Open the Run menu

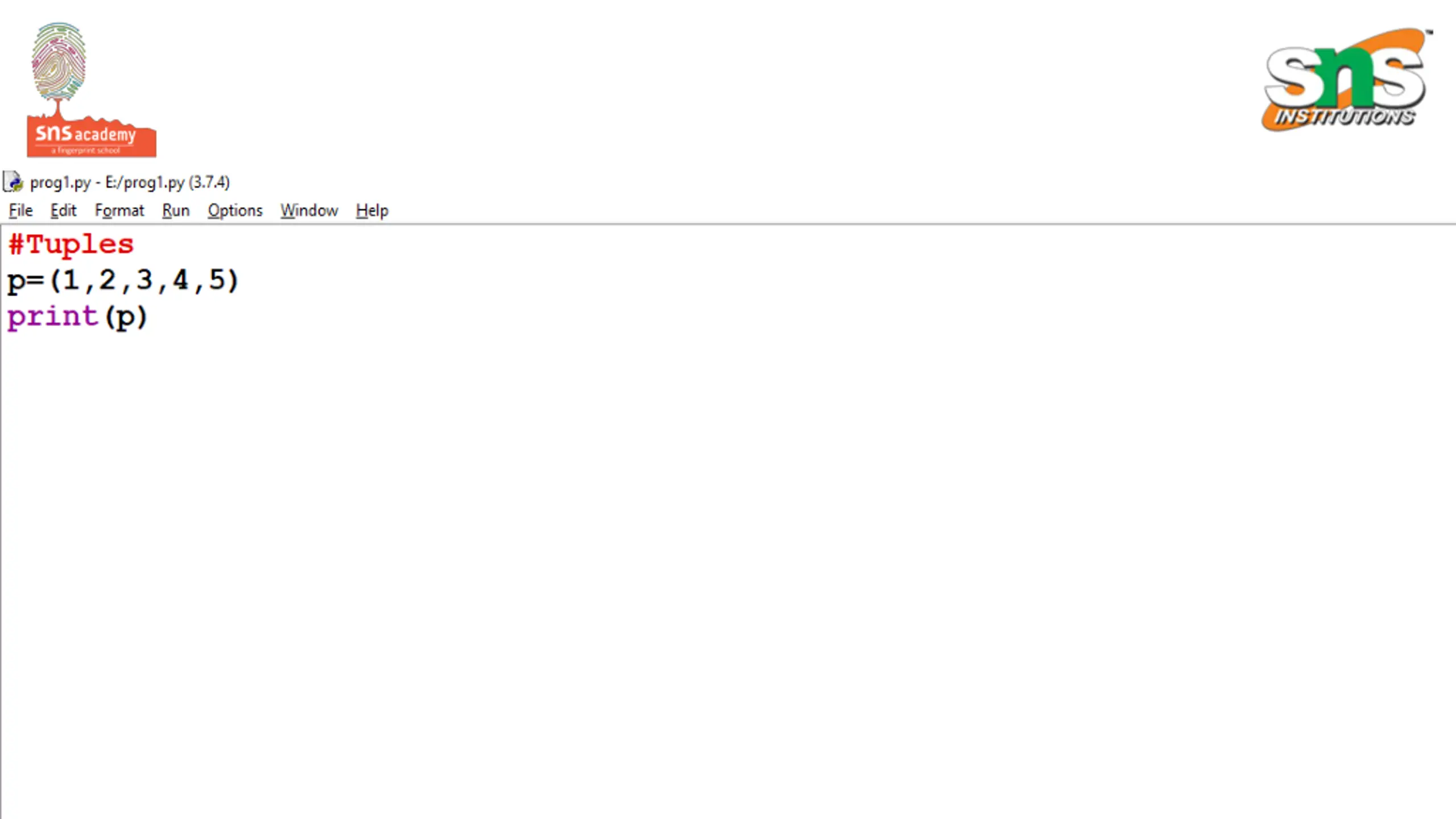pyautogui.click(x=176, y=210)
